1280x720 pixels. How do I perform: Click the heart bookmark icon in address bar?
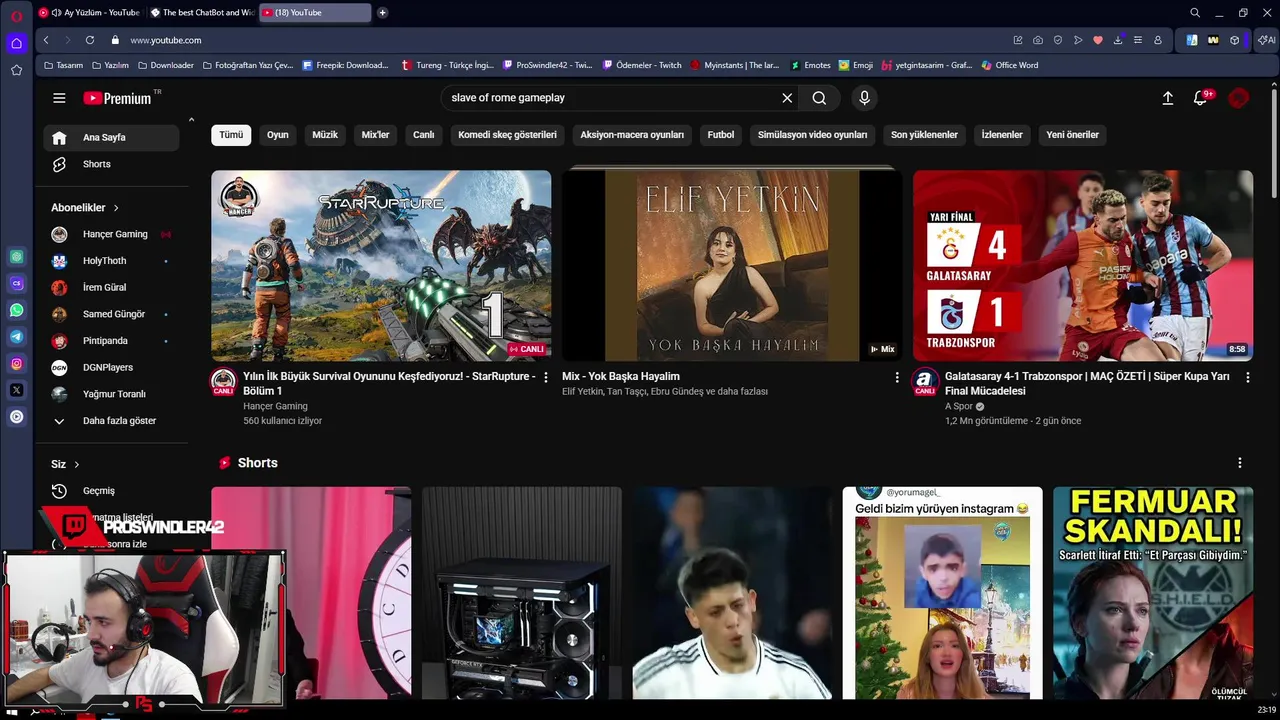tap(1098, 40)
